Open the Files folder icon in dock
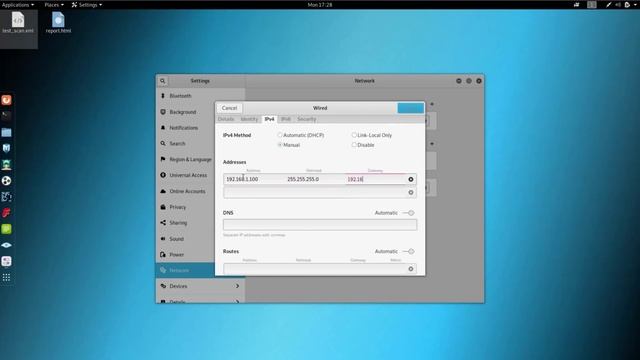Viewport: 640px width, 360px height. coord(6,132)
